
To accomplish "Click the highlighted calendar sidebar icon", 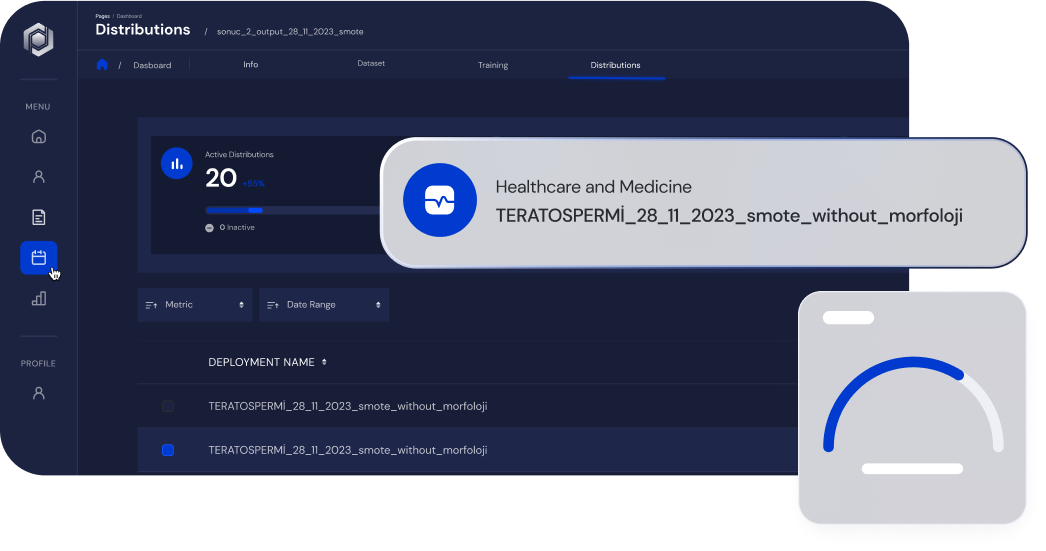I will coord(39,258).
